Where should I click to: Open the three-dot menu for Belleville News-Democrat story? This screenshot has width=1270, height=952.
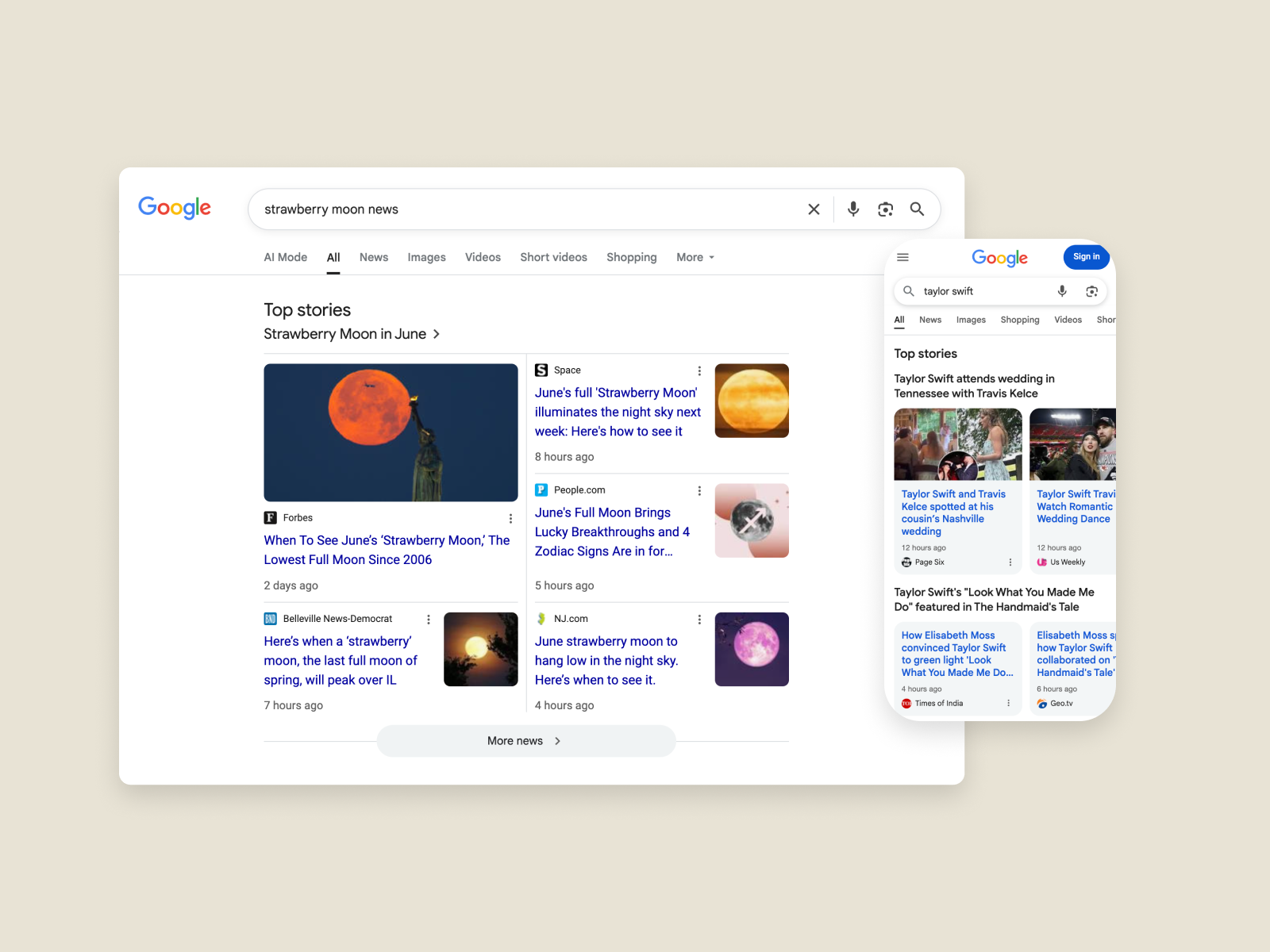(x=429, y=620)
